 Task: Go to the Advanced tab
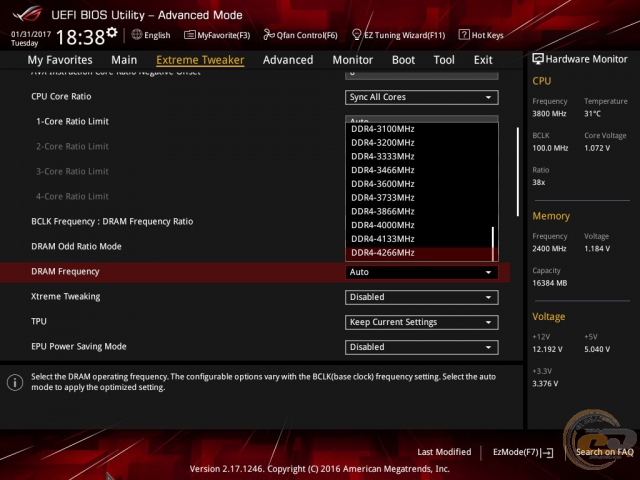(x=288, y=60)
